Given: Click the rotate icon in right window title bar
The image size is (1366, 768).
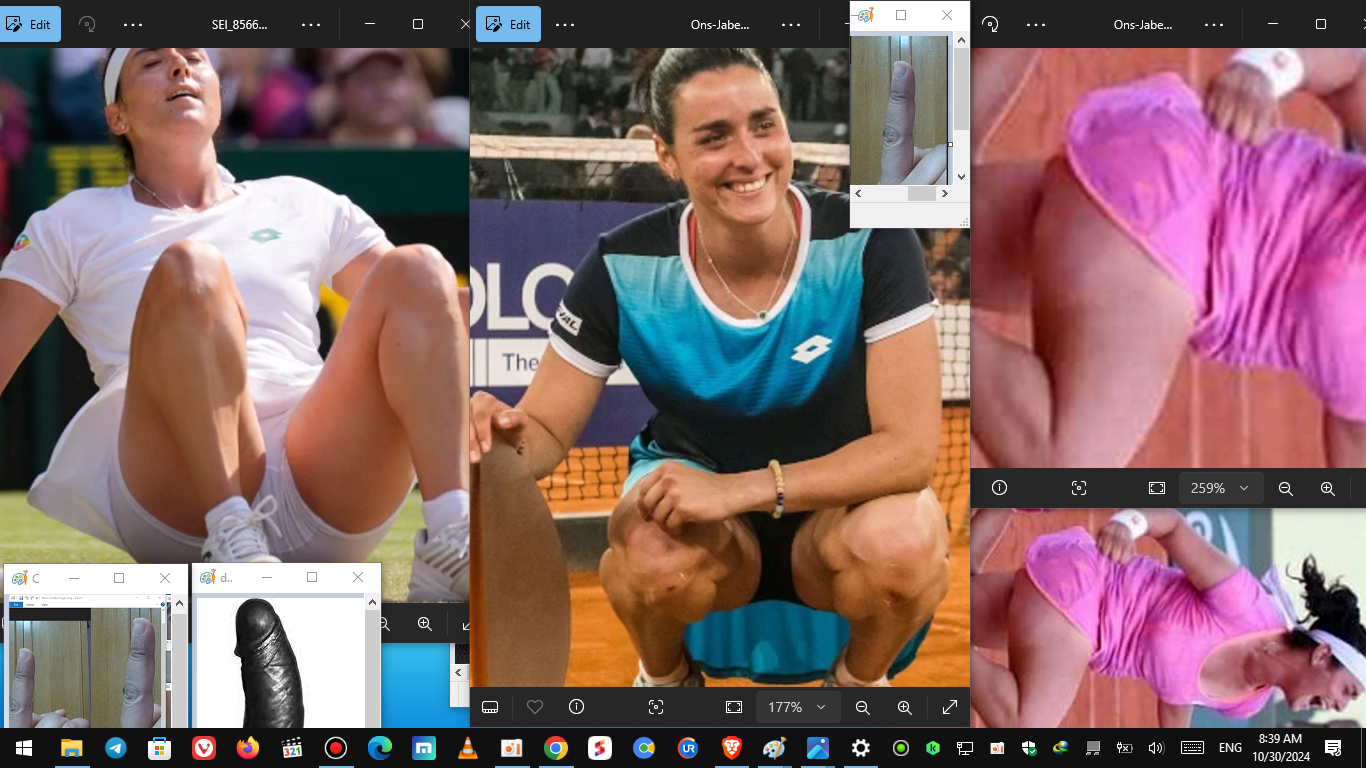Looking at the screenshot, I should click(x=990, y=24).
